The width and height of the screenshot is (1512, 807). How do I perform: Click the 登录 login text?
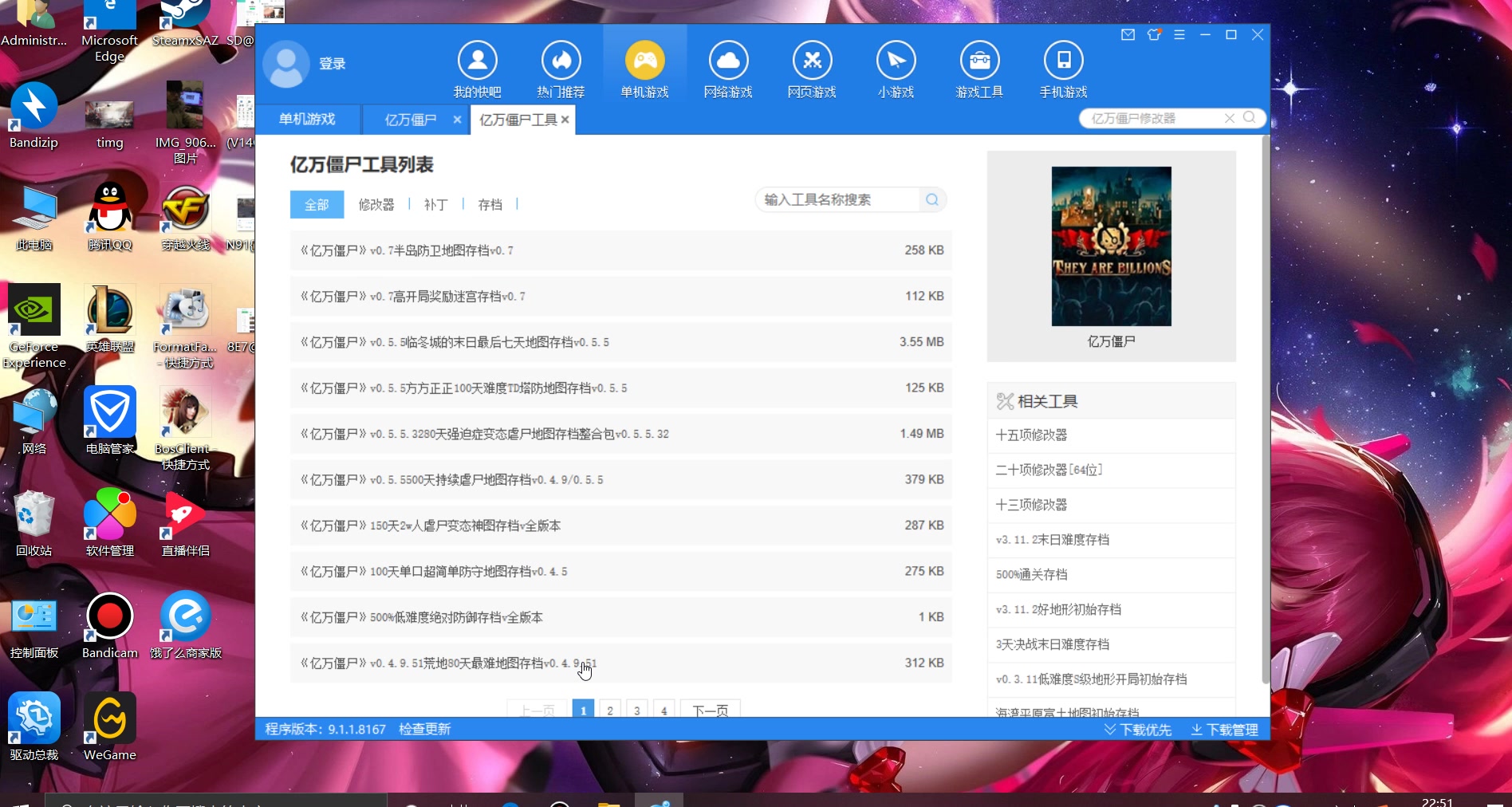point(333,64)
